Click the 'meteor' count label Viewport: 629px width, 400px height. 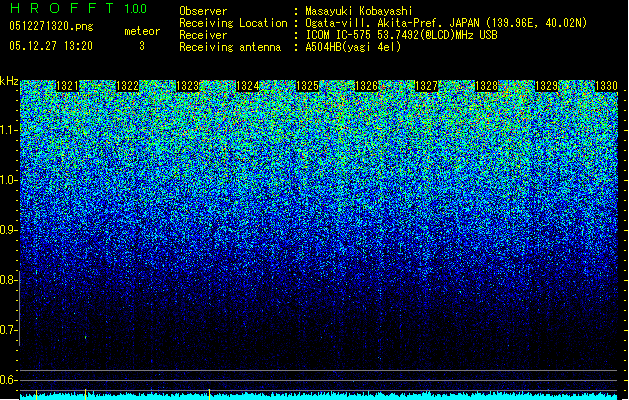pos(142,31)
